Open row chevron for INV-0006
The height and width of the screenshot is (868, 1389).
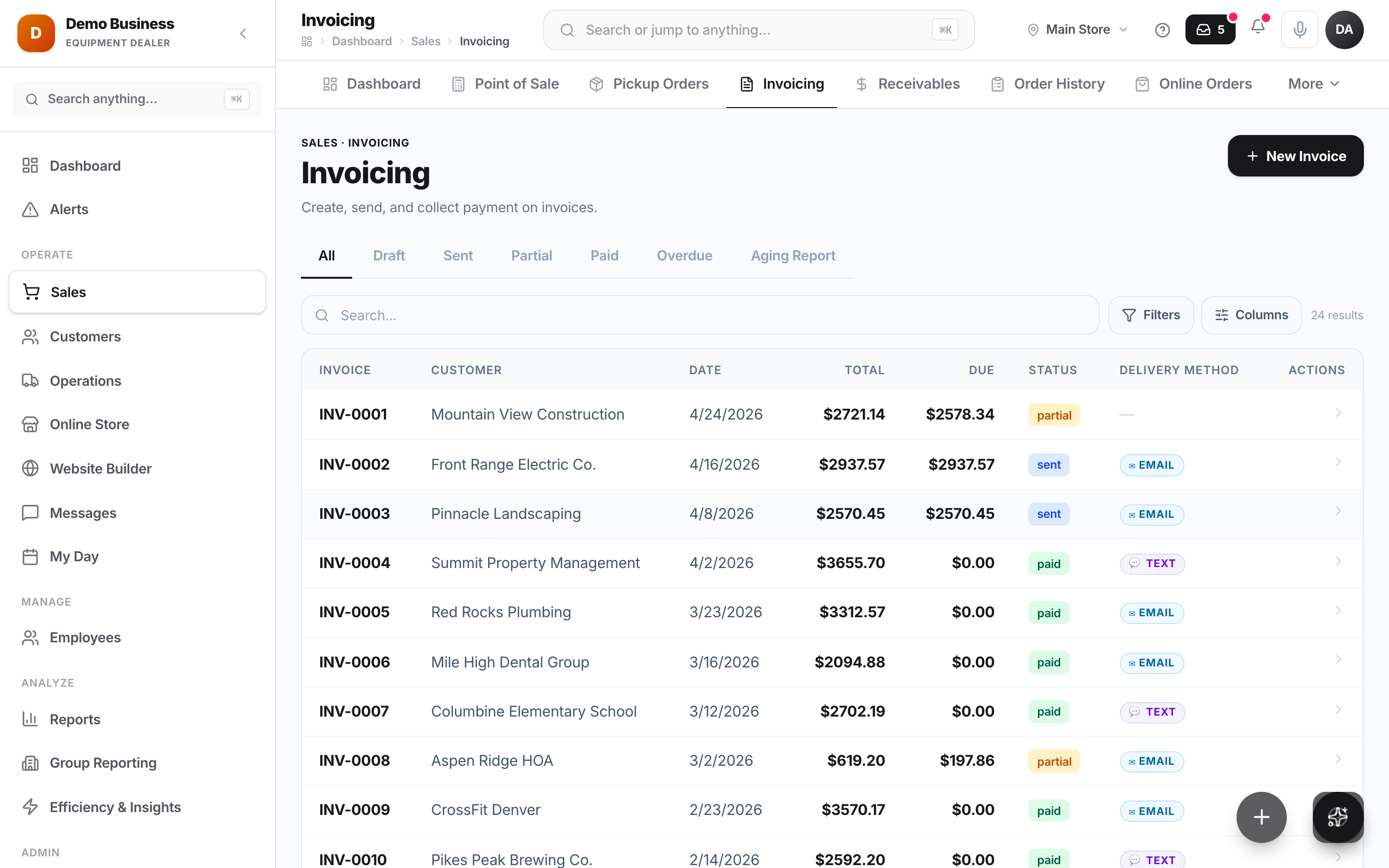pyautogui.click(x=1338, y=660)
